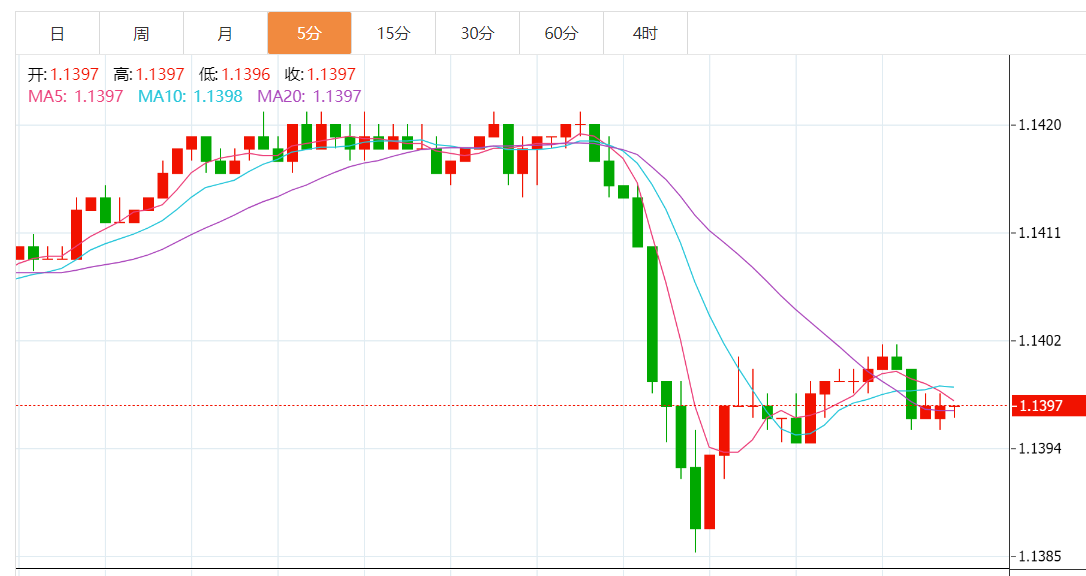Click the tallest green candlestick in the drop
This screenshot has height=576, width=1086.
[652, 313]
